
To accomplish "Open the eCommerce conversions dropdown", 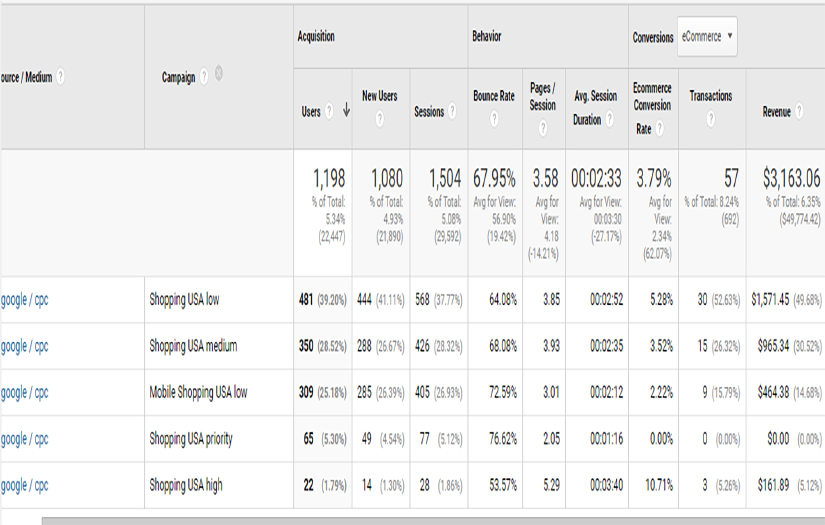I will (707, 37).
